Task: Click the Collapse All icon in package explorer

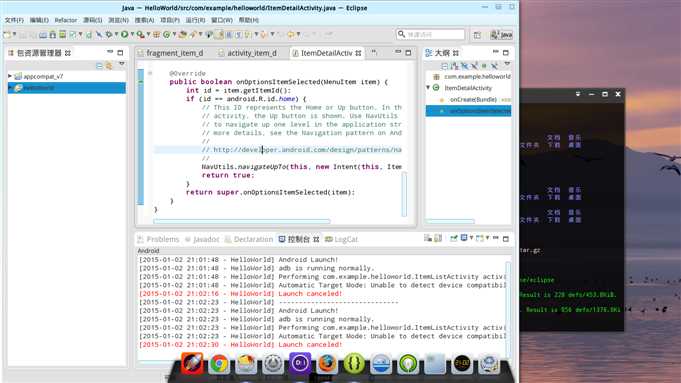Action: click(x=99, y=66)
